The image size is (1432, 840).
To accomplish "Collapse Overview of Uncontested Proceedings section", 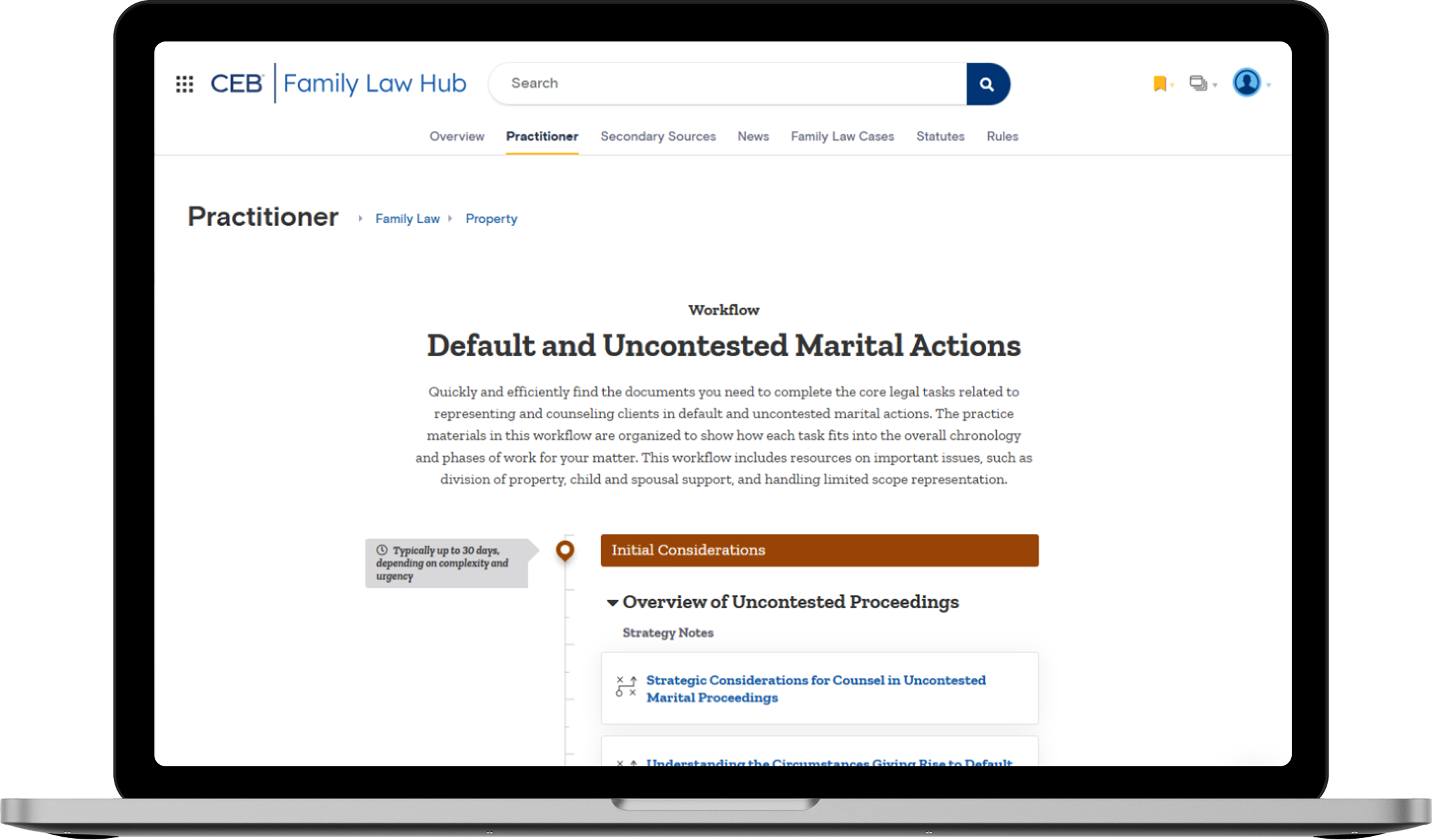I will [612, 602].
